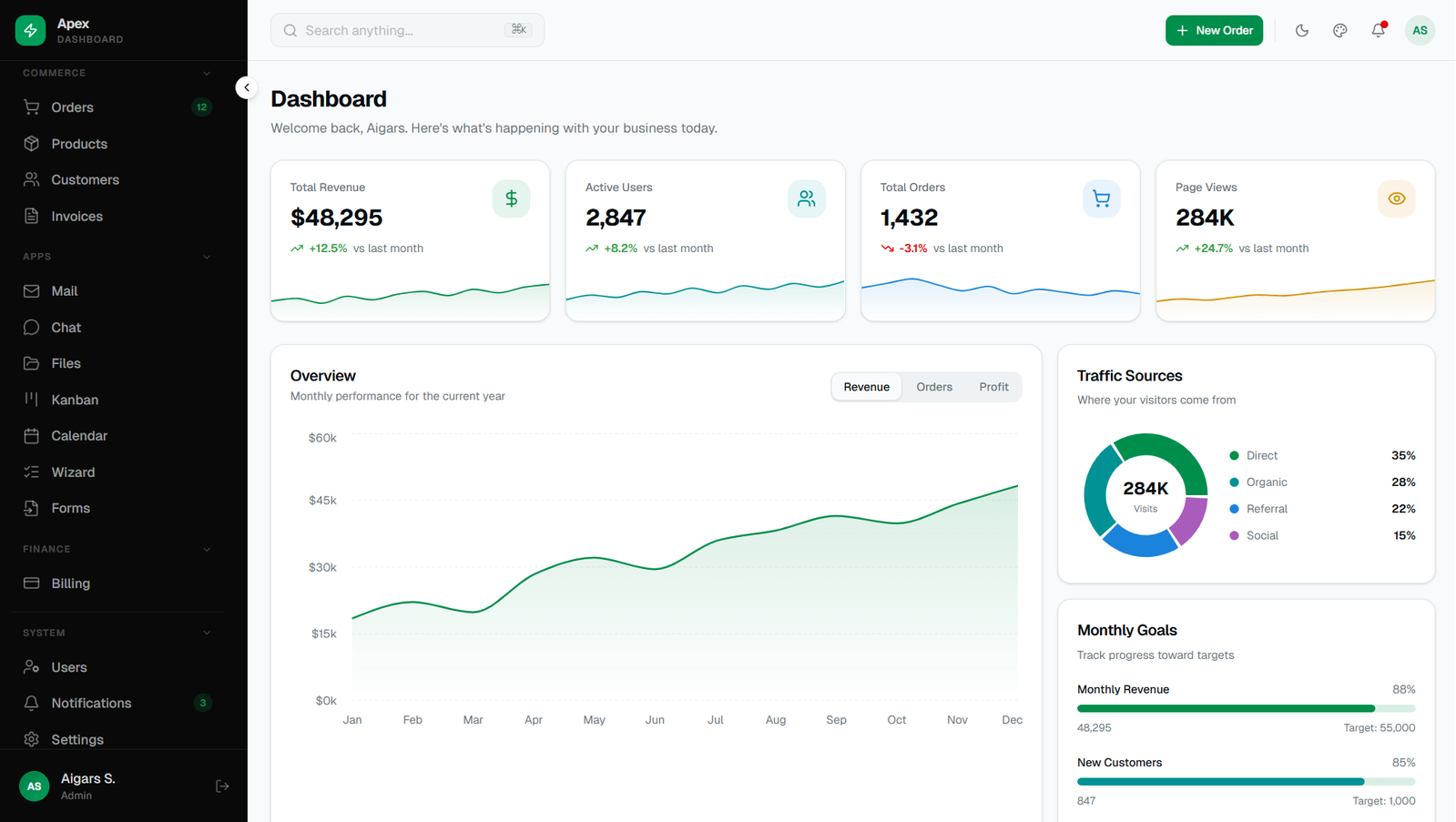The height and width of the screenshot is (822, 1456).
Task: Click the Organic teal legend dot
Action: tap(1234, 482)
